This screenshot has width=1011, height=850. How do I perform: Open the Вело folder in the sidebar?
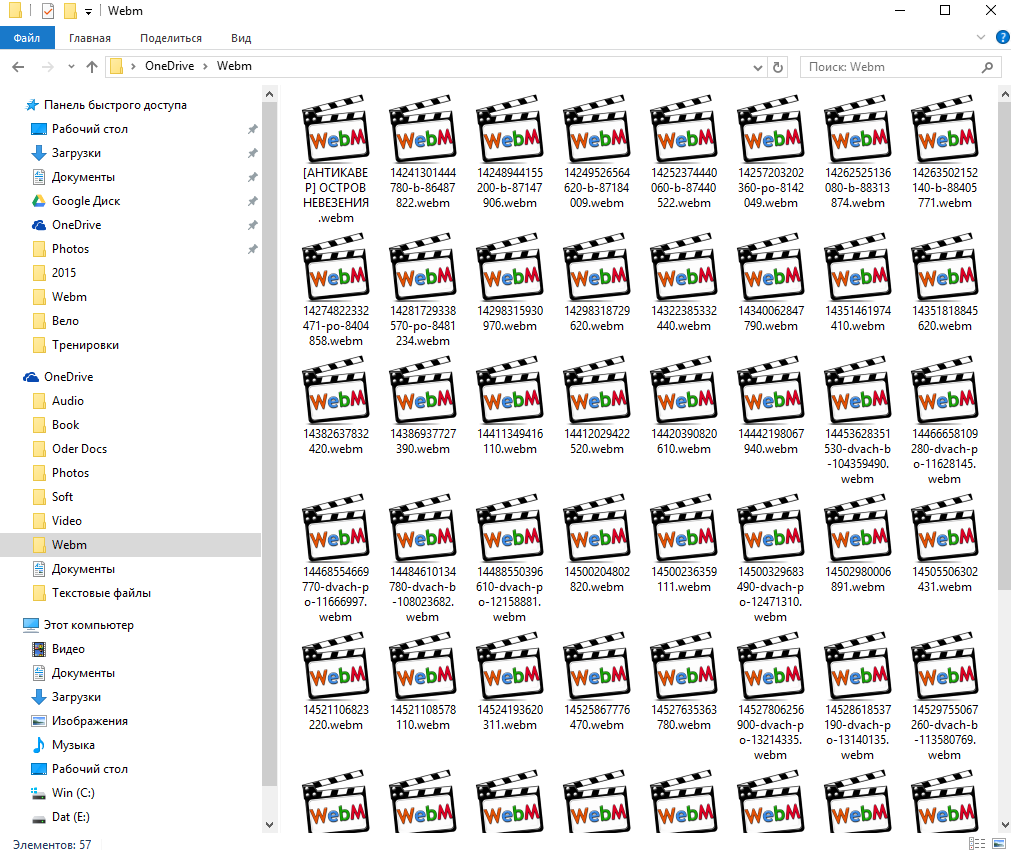65,321
